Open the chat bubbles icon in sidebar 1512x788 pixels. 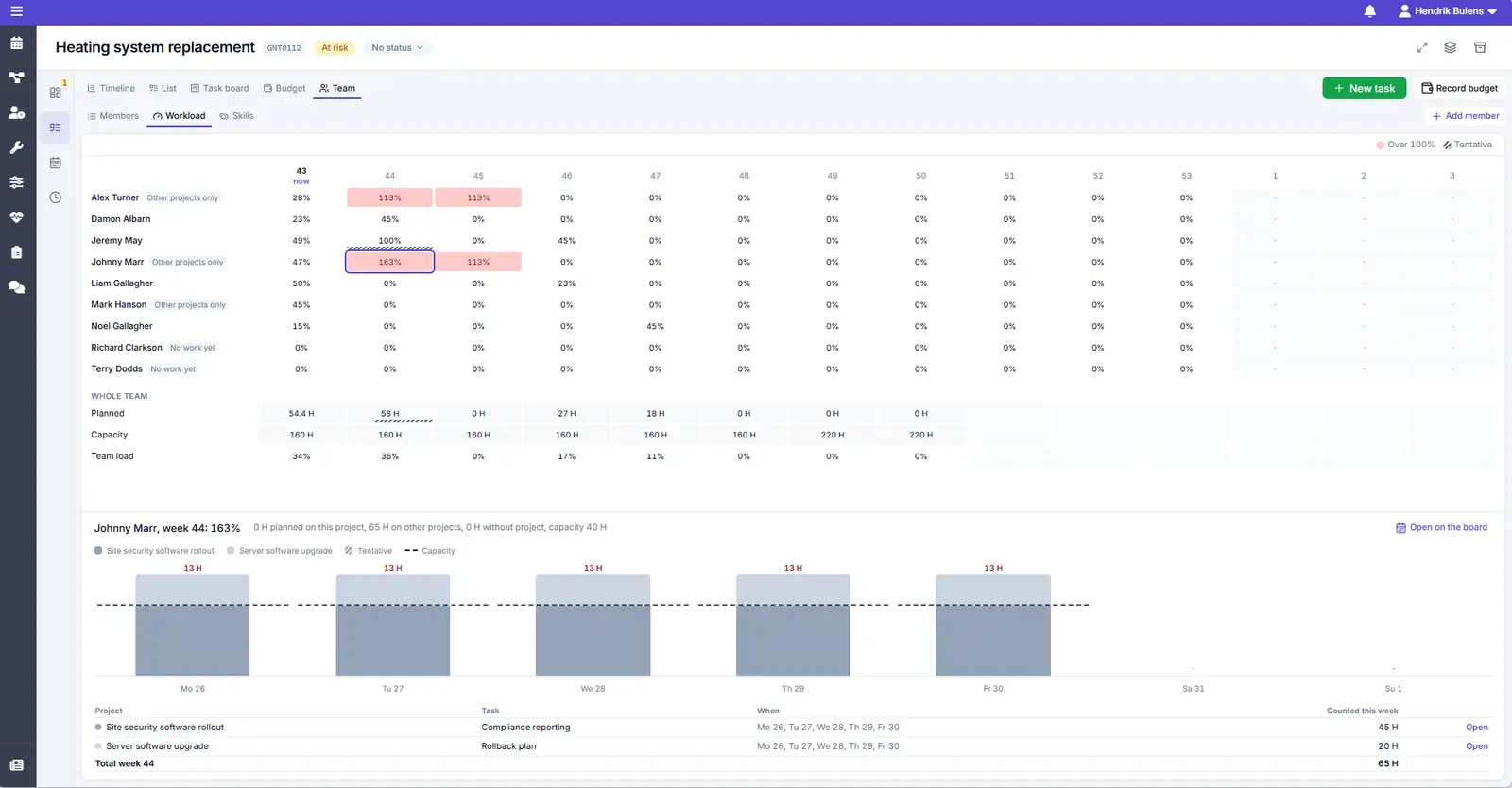pos(16,287)
